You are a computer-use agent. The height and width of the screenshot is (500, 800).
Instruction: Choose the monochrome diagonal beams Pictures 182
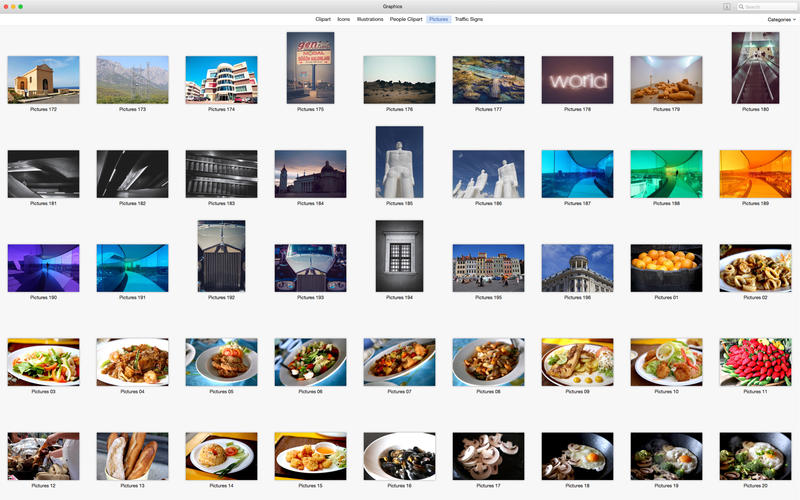coord(132,174)
